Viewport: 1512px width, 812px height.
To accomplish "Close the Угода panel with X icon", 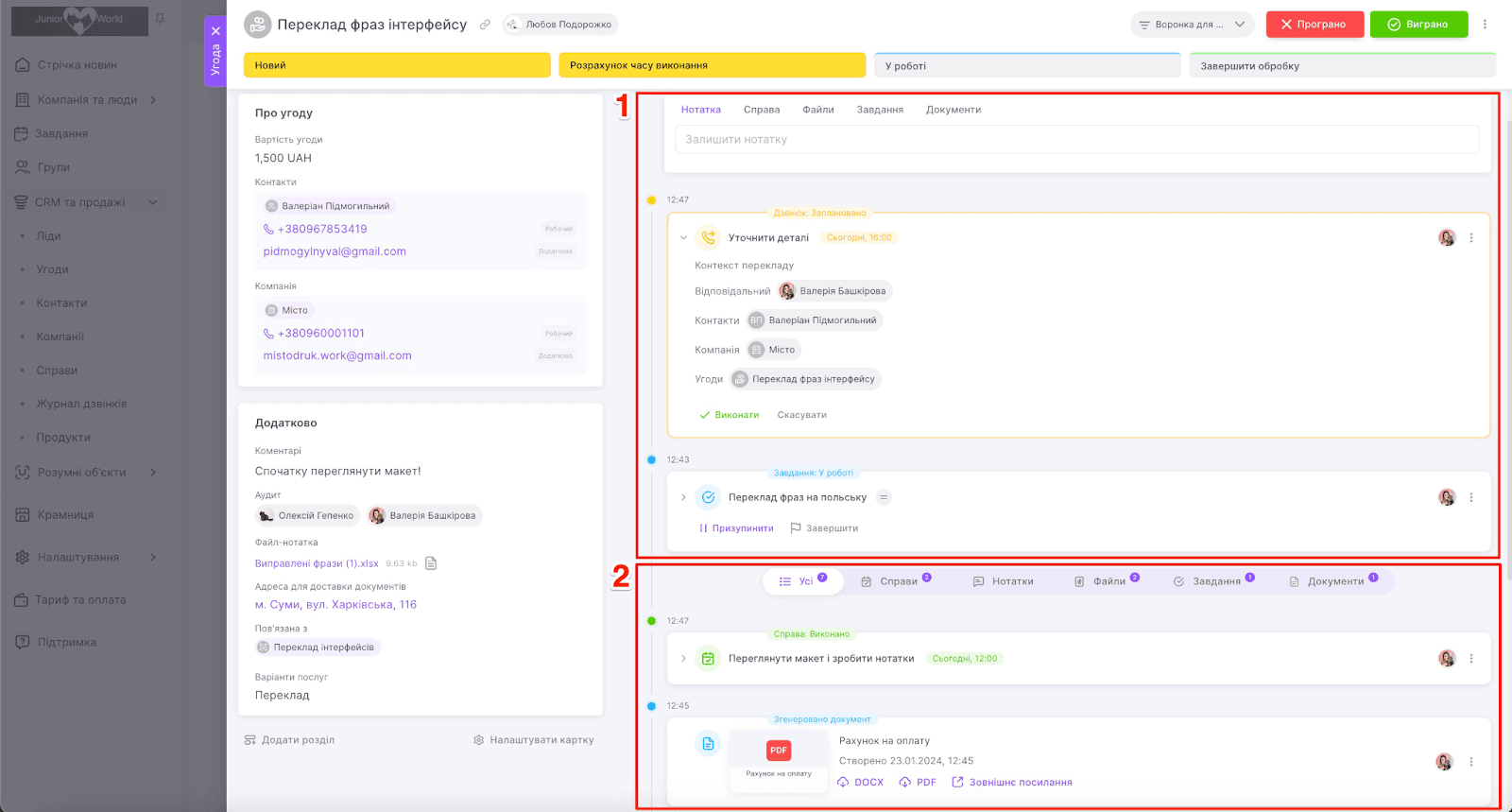I will (x=215, y=31).
